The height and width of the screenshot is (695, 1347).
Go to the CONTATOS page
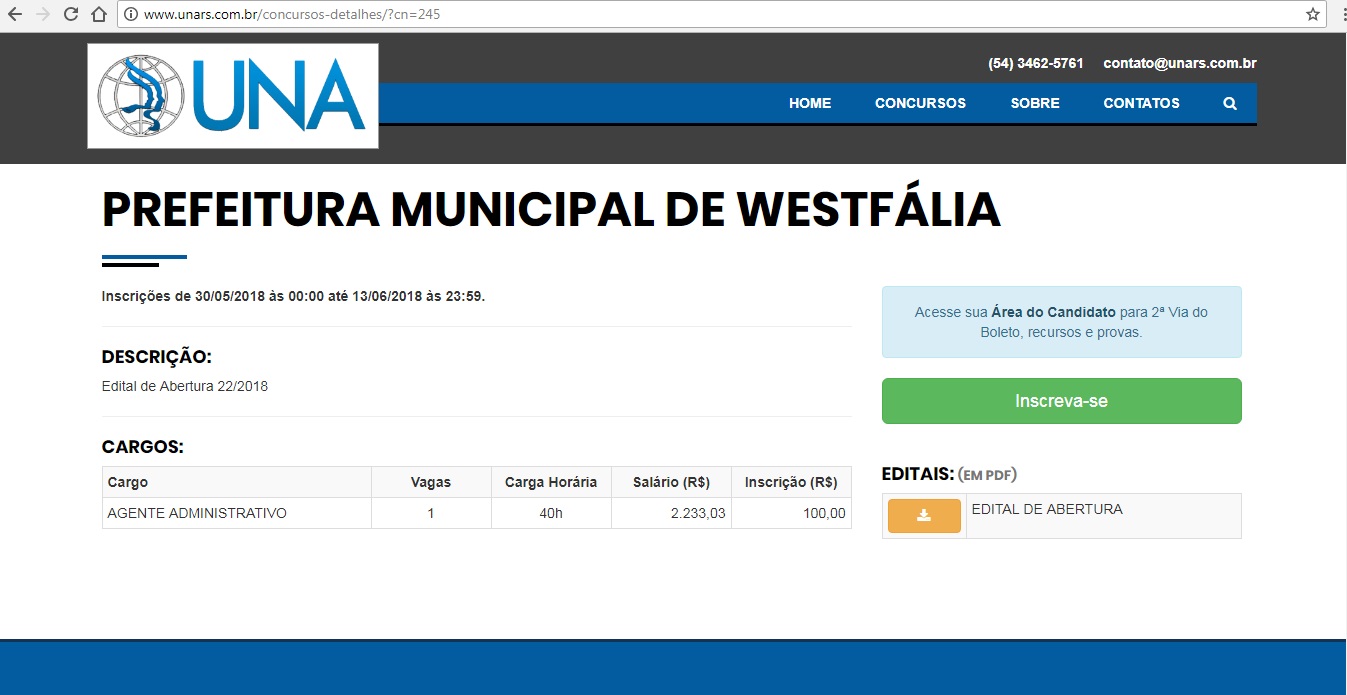click(x=1141, y=103)
